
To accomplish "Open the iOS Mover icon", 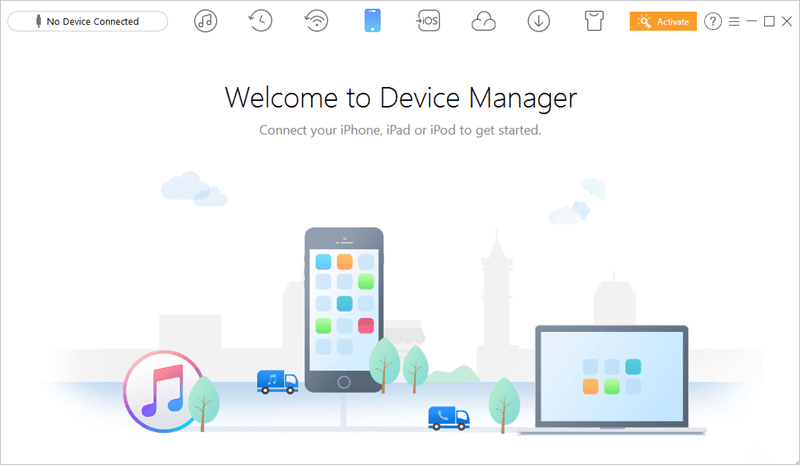I will click(428, 21).
